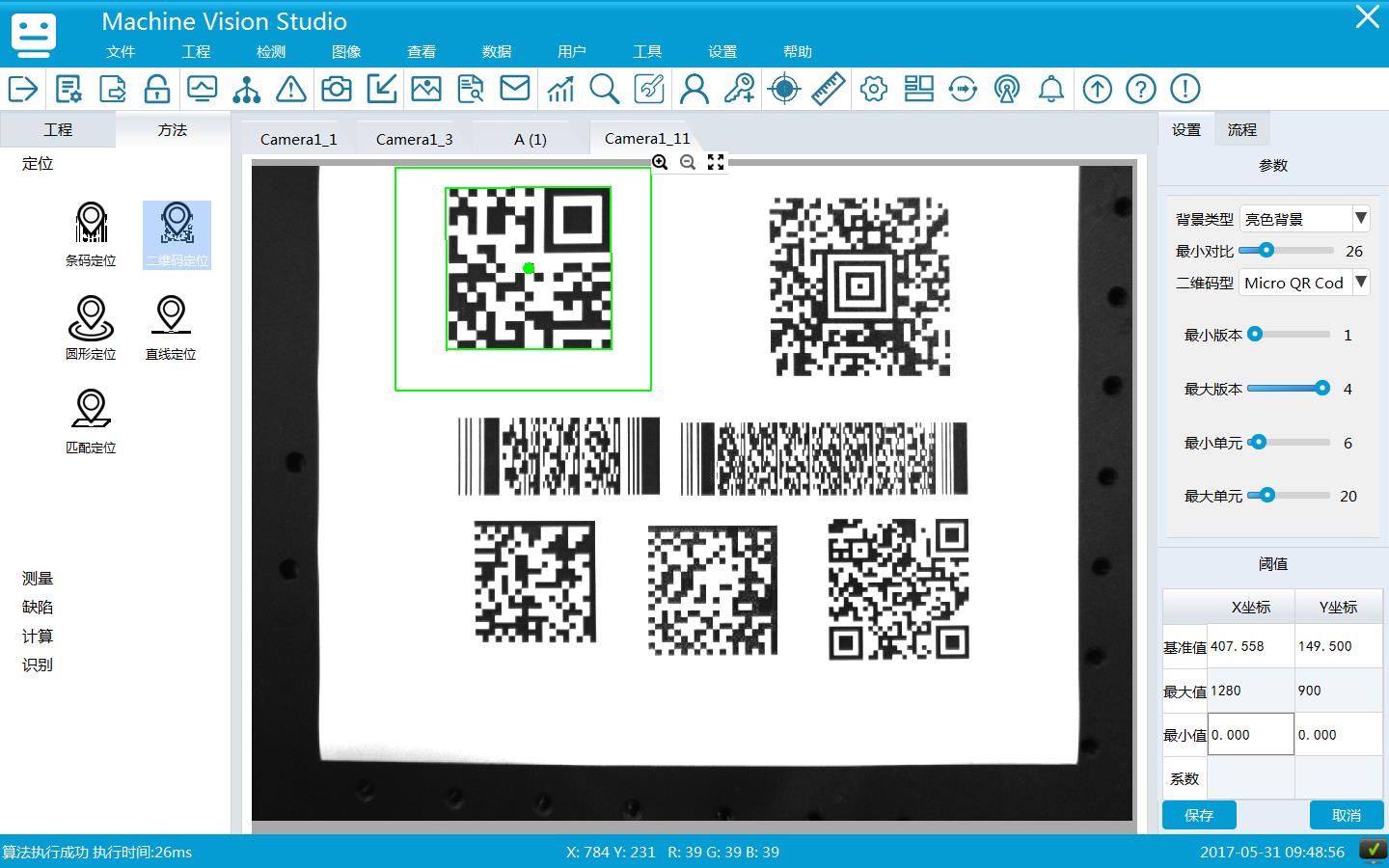
Task: Expand the 识别 category
Action: 38,665
